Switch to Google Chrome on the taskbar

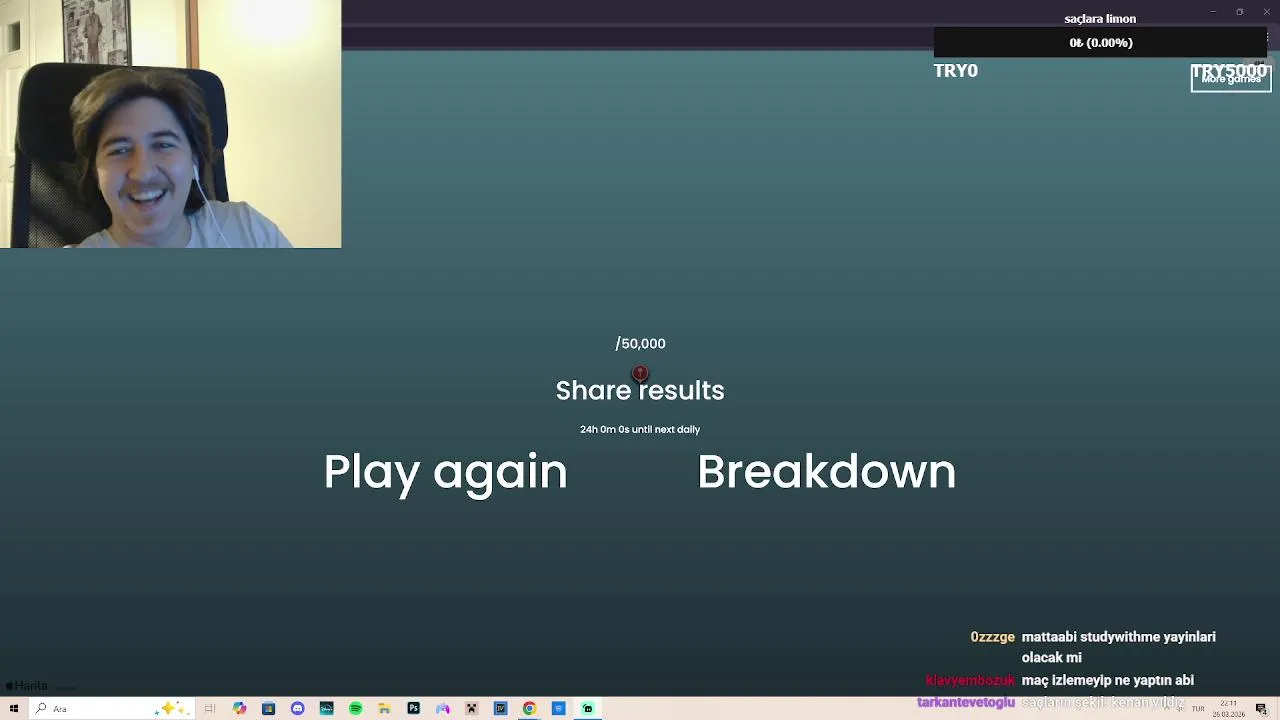pyautogui.click(x=529, y=709)
